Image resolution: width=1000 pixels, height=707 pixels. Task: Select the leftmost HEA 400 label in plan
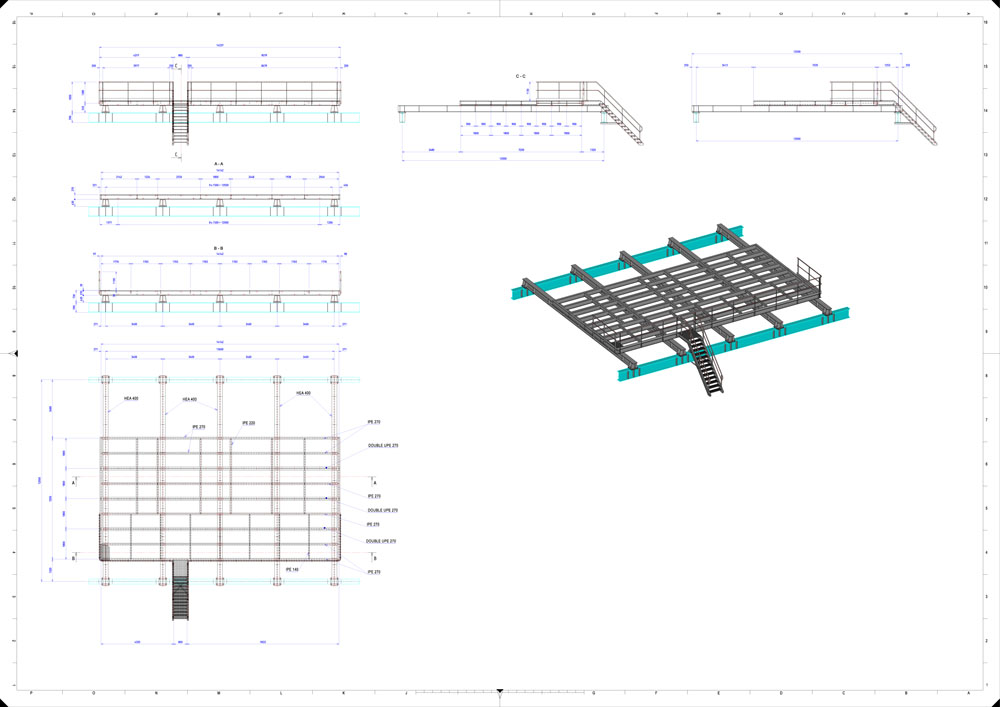tap(131, 398)
